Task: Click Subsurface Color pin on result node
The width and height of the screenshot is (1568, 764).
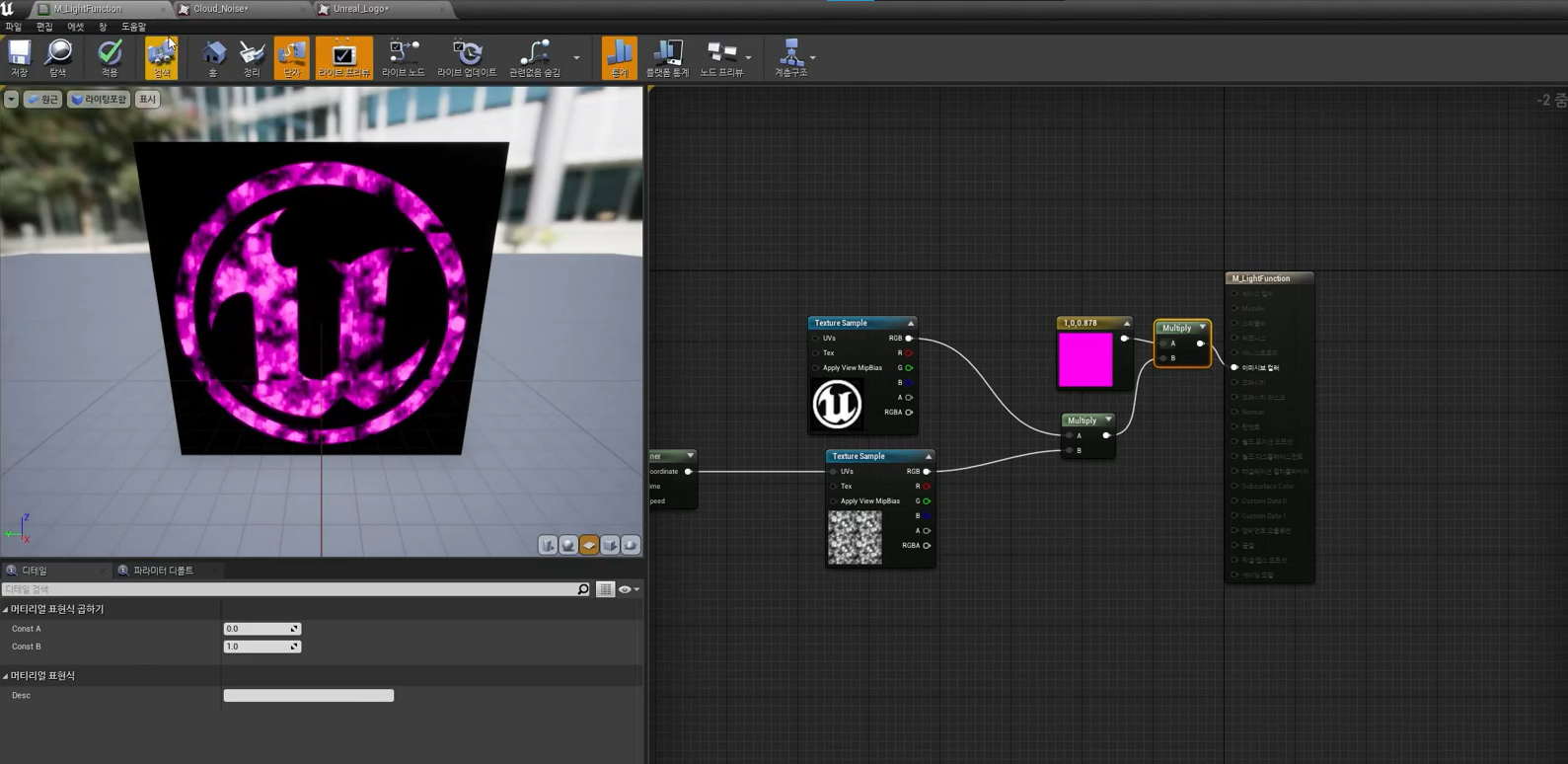Action: coord(1234,486)
